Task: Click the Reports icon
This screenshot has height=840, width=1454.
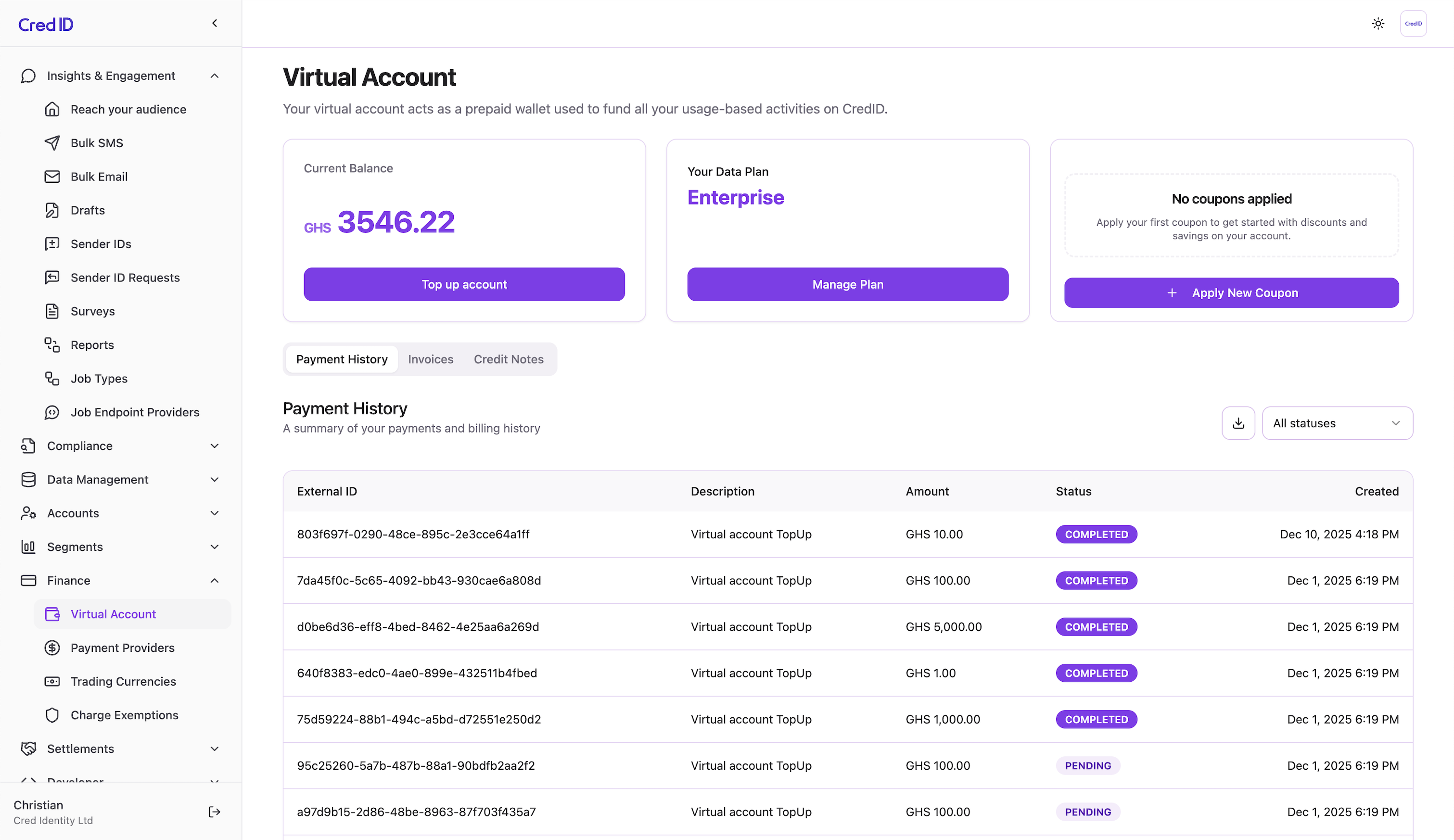Action: pyautogui.click(x=52, y=344)
